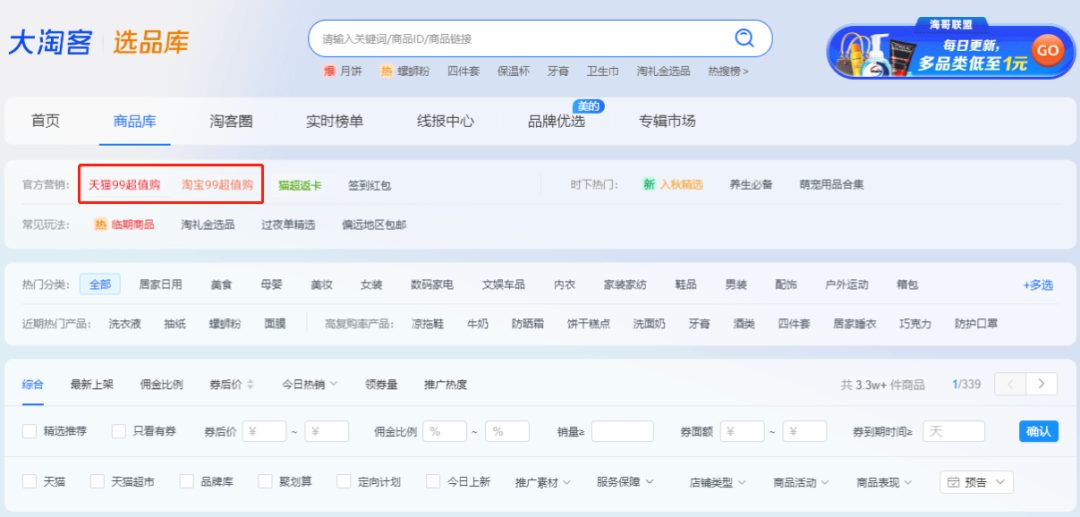The width and height of the screenshot is (1080, 517).
Task: Open 签到红包 link
Action: (369, 185)
